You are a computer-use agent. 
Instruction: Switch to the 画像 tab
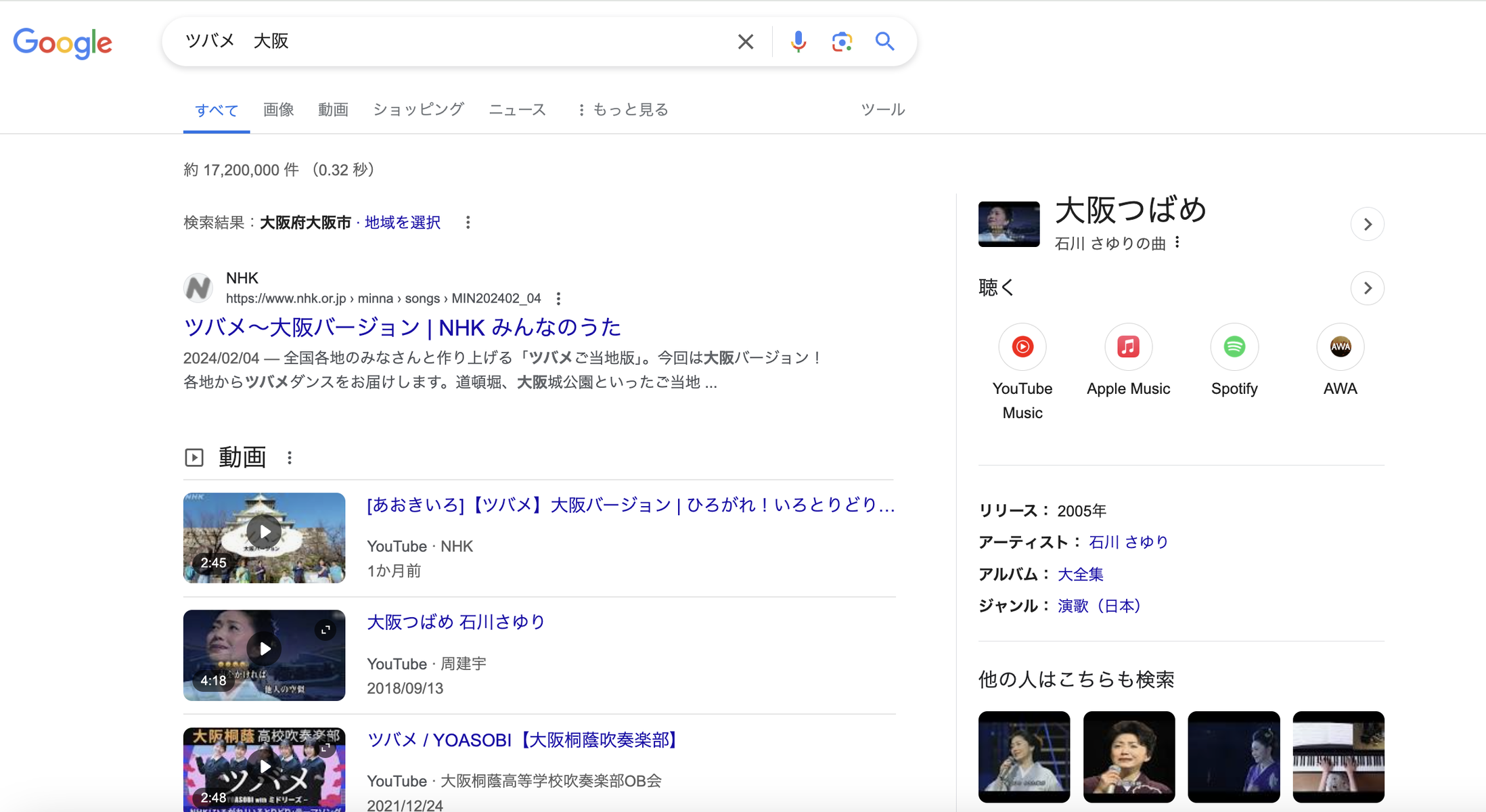pos(278,110)
